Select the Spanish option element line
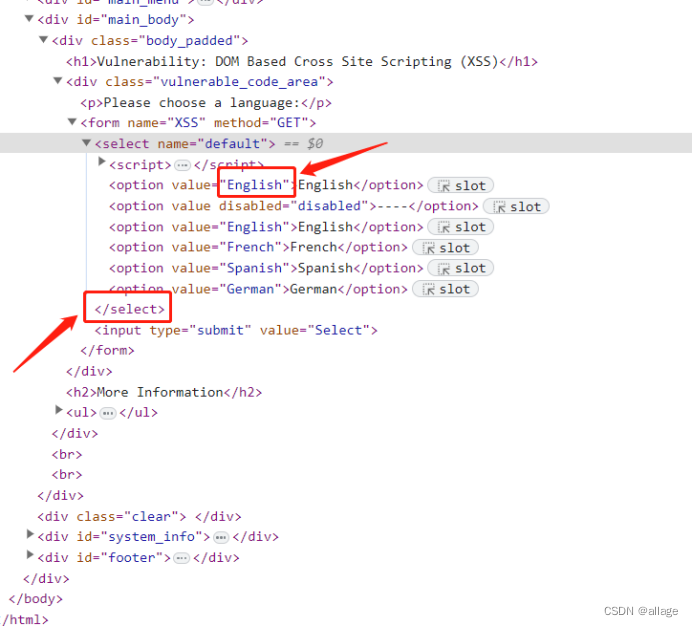Image resolution: width=693 pixels, height=627 pixels. (x=266, y=268)
